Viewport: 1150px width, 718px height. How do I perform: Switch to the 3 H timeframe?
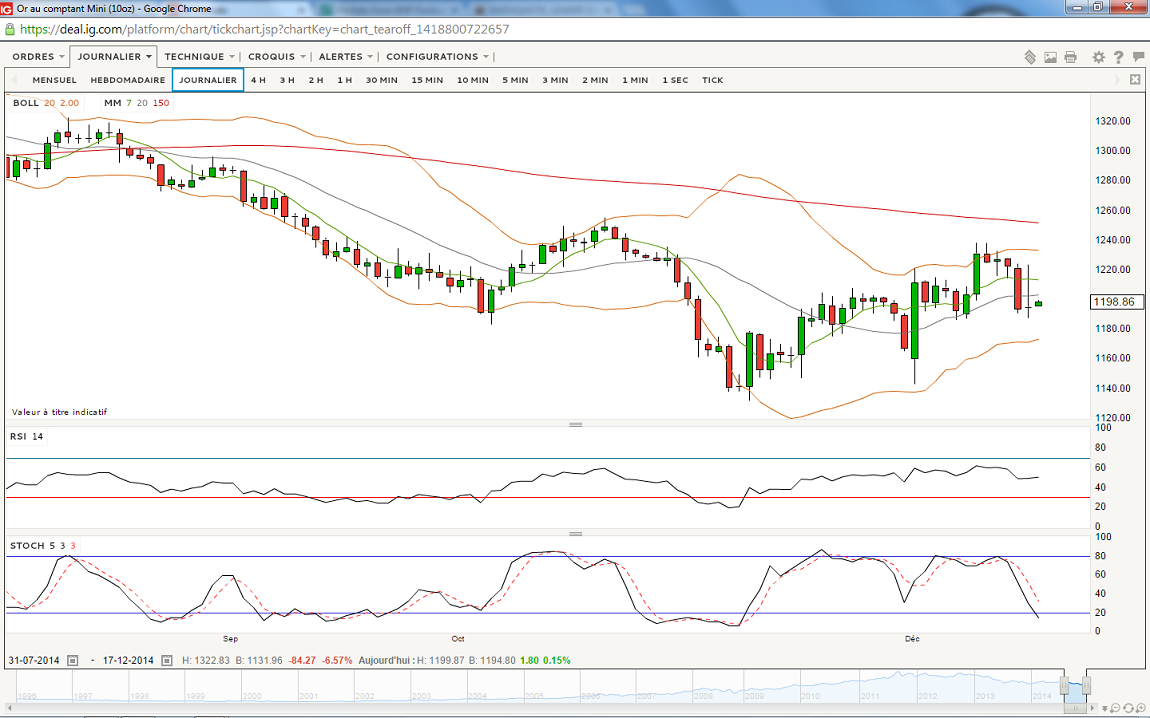(287, 80)
